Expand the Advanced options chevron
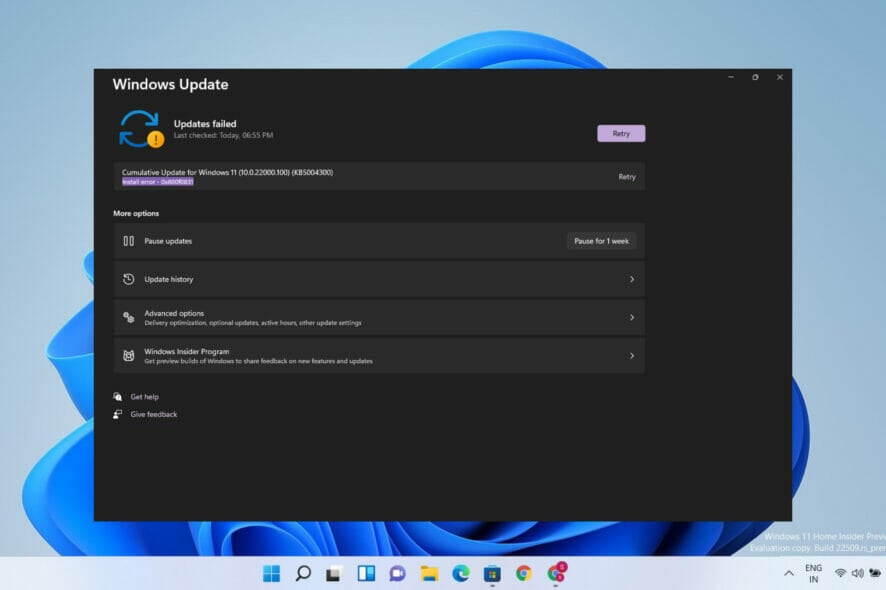Screen dimensions: 886x590 [x=631, y=317]
